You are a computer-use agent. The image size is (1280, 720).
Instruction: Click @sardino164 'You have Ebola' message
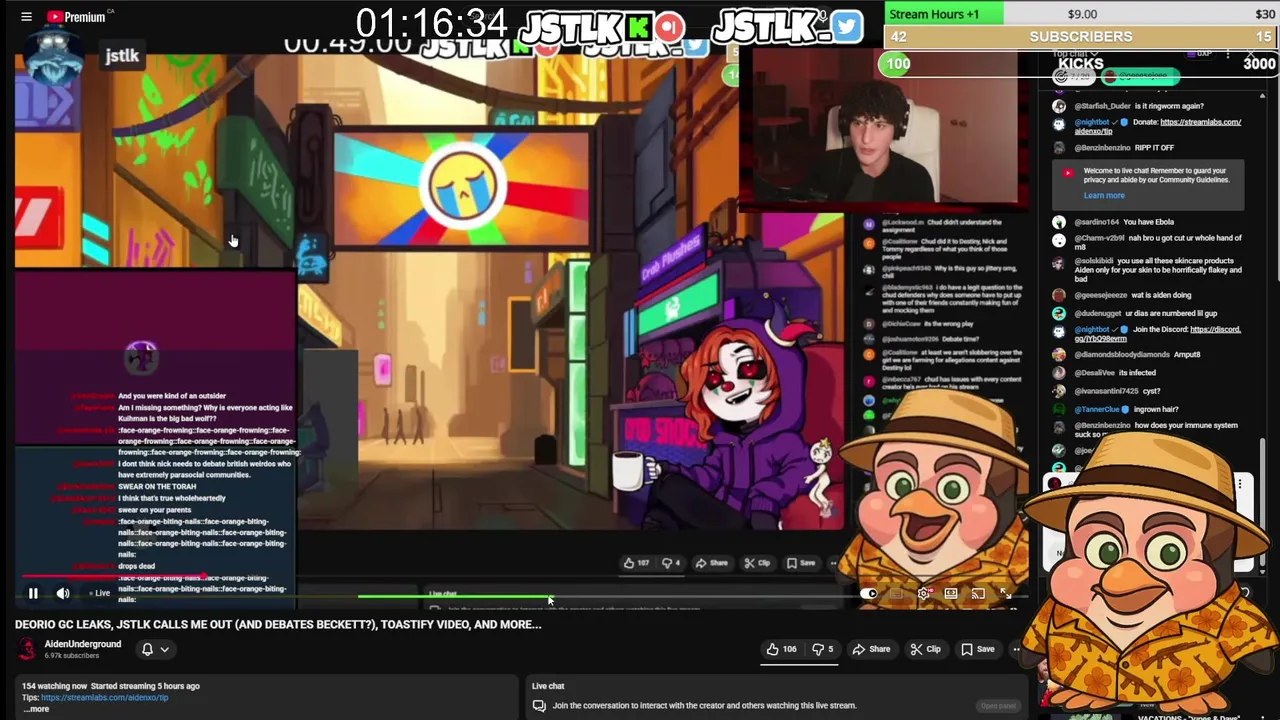[1150, 222]
